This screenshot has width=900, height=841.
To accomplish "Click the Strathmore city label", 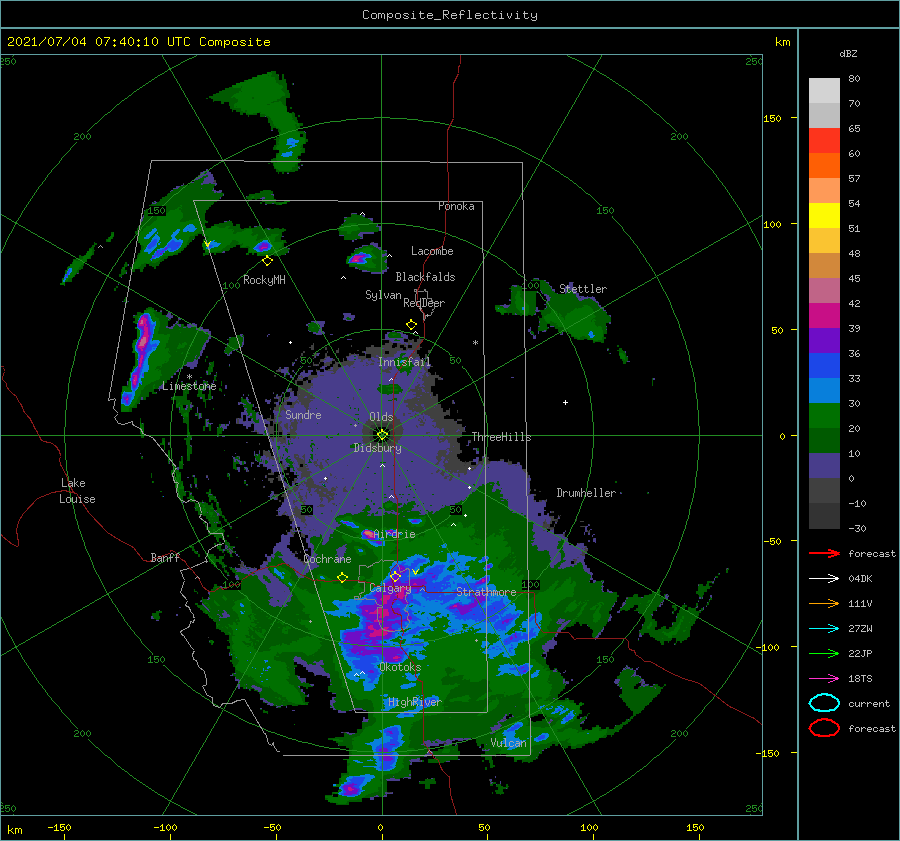I will [x=486, y=592].
